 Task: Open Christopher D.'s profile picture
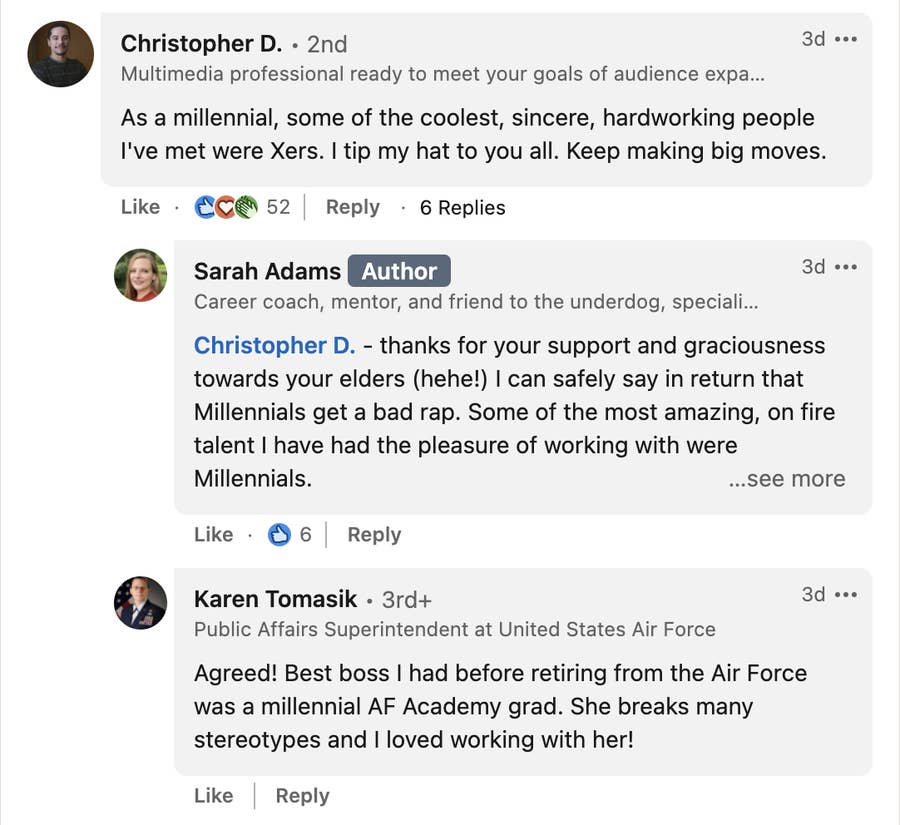point(60,53)
